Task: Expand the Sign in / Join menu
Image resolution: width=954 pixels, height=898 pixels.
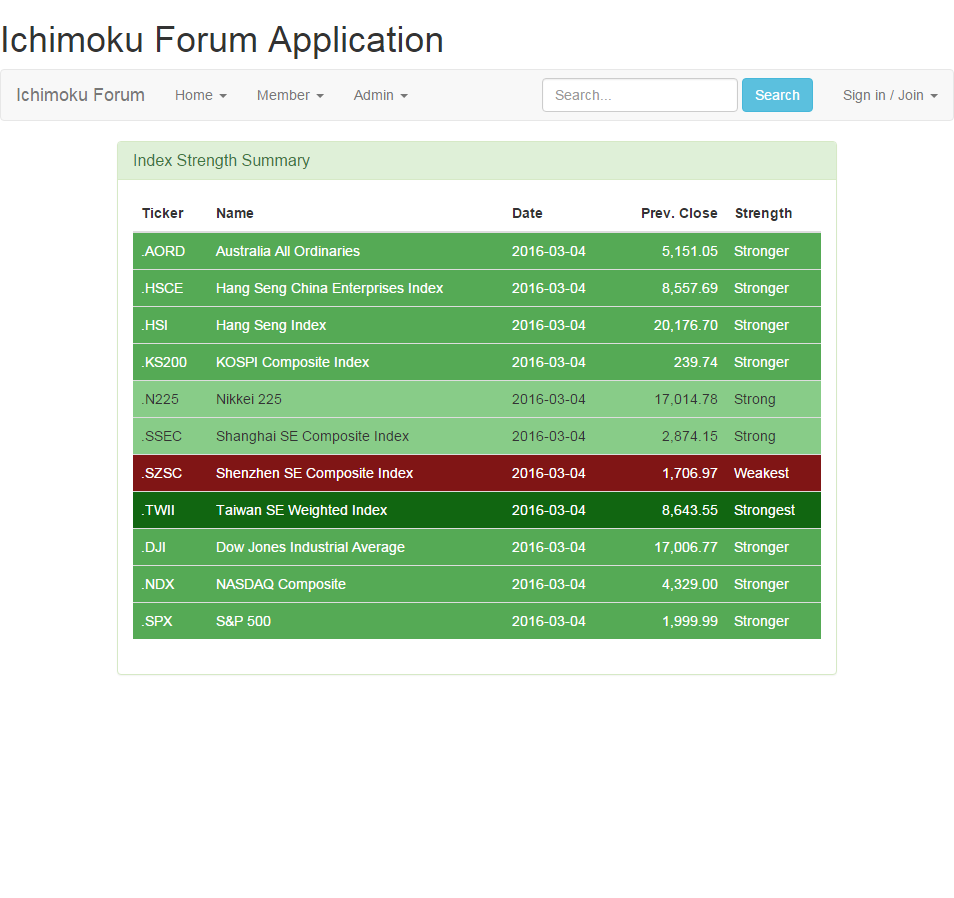Action: click(889, 95)
